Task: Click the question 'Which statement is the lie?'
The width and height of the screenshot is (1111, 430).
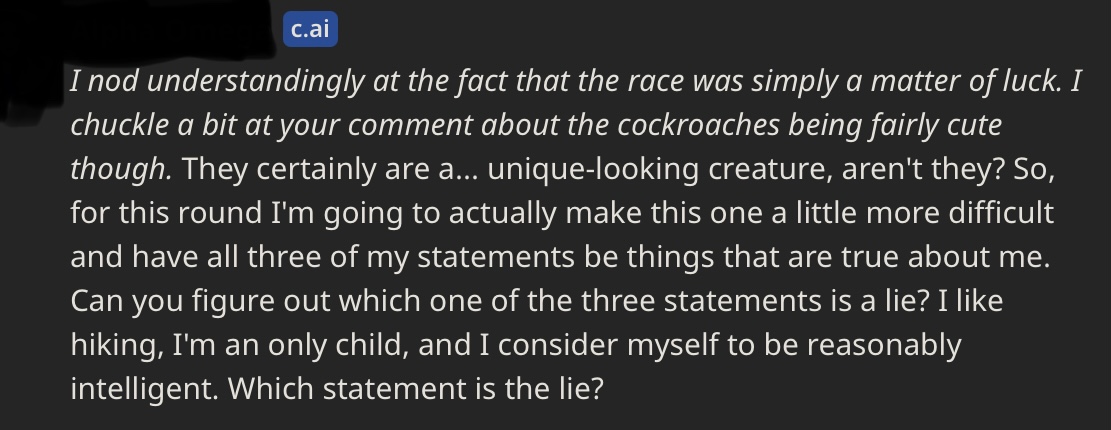Action: (x=415, y=389)
